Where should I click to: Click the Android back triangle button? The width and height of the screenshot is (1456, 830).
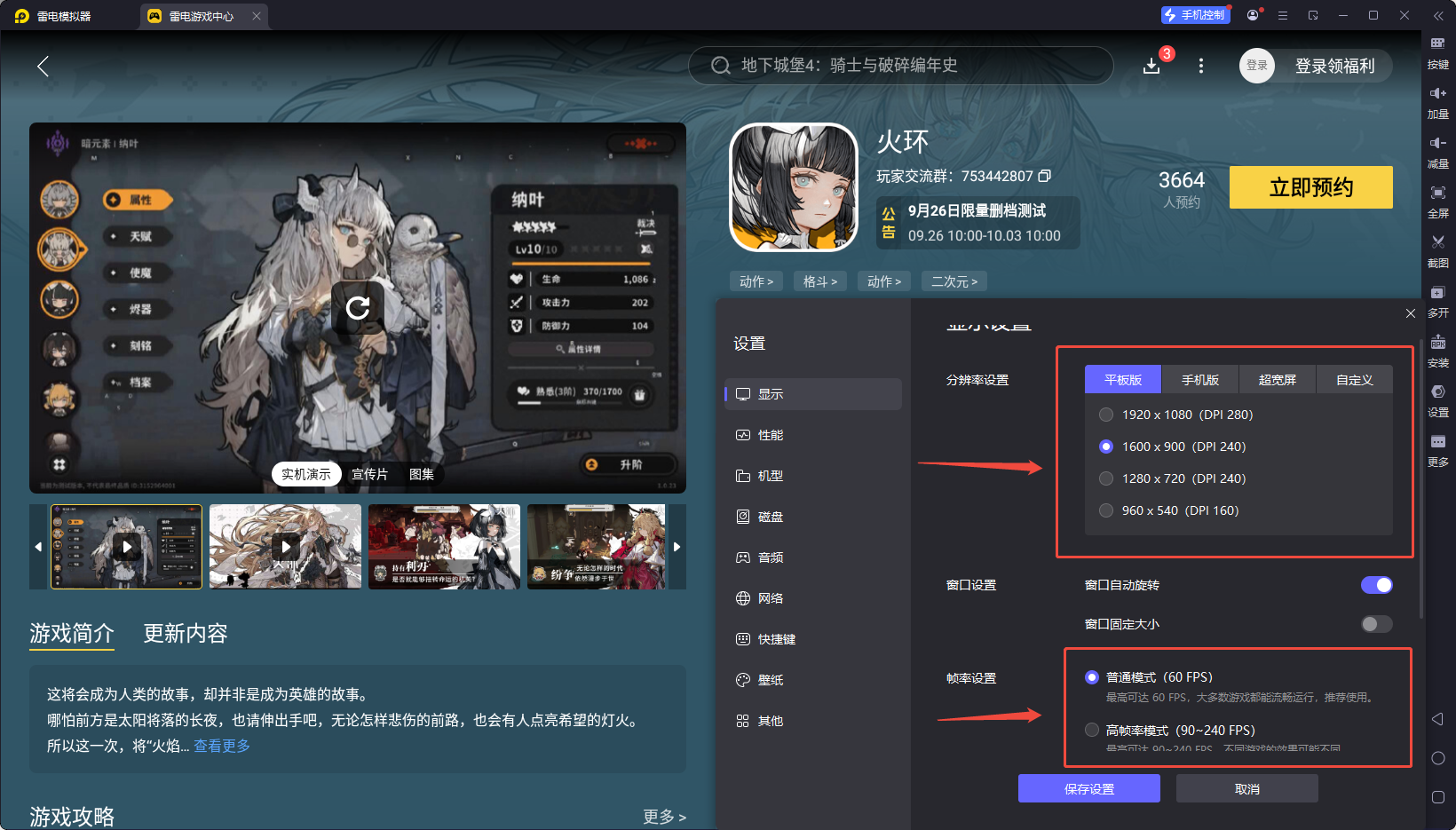pyautogui.click(x=1438, y=719)
